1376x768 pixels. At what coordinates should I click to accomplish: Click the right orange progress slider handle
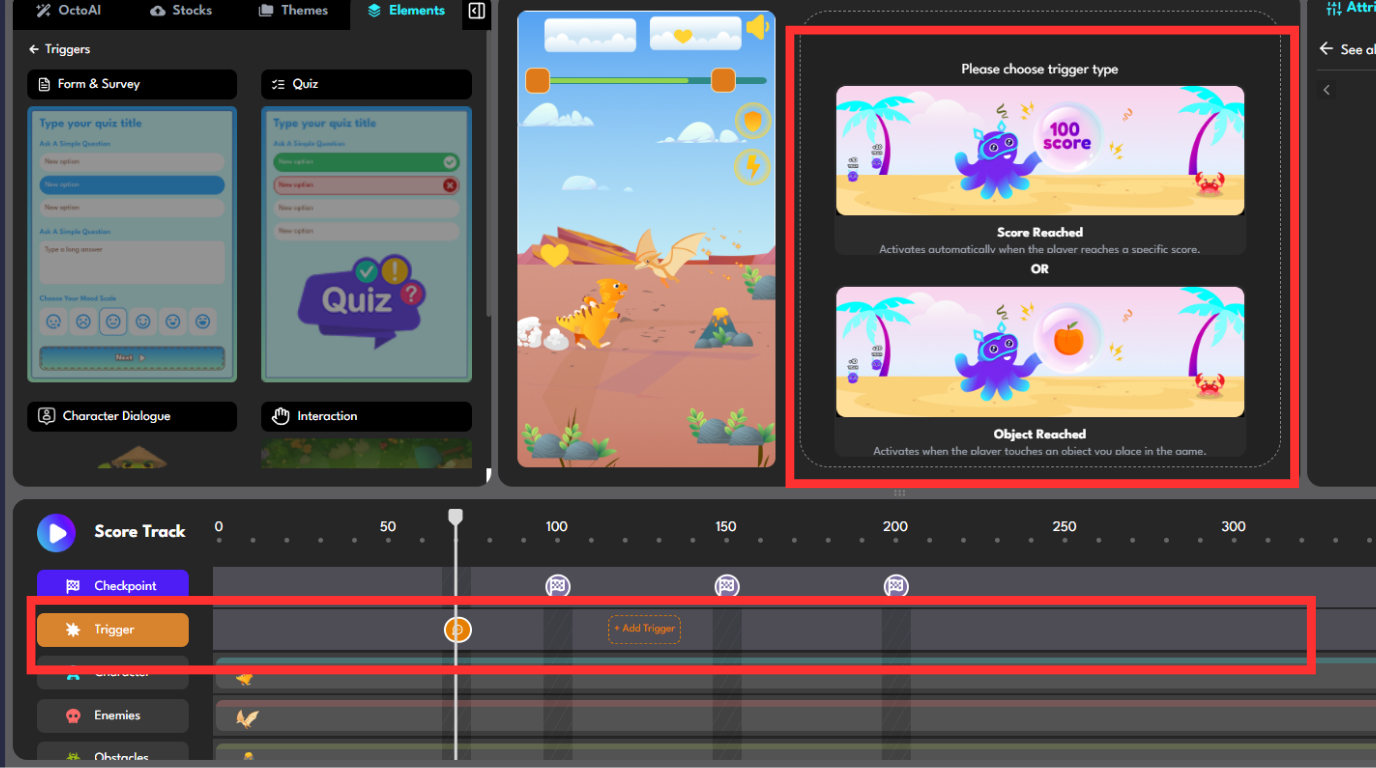(723, 81)
